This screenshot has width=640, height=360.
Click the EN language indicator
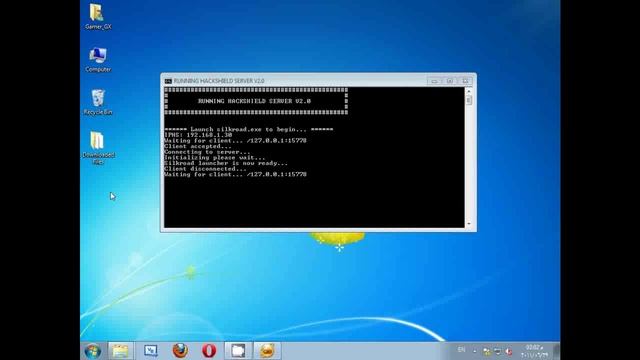(x=461, y=350)
